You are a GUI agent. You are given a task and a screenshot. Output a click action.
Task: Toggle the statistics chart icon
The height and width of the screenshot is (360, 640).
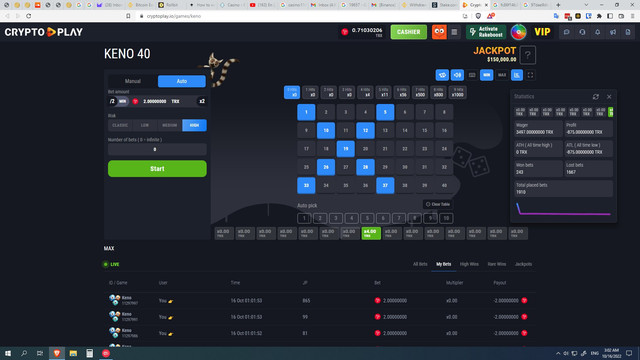click(x=517, y=75)
